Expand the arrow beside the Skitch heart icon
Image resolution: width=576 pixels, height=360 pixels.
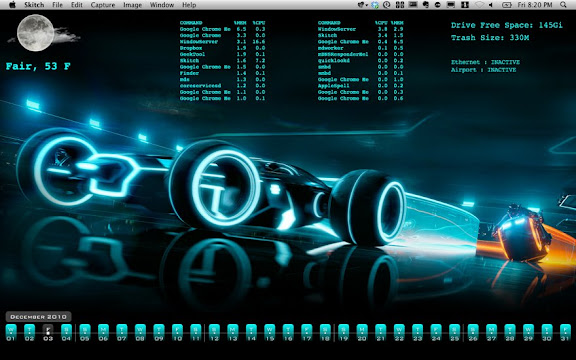(367, 5)
